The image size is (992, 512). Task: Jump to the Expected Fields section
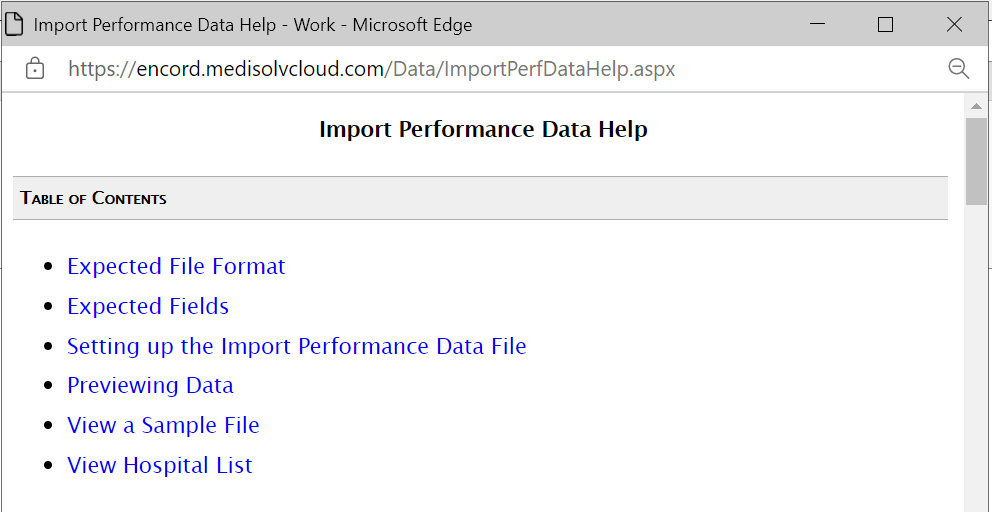[x=148, y=306]
